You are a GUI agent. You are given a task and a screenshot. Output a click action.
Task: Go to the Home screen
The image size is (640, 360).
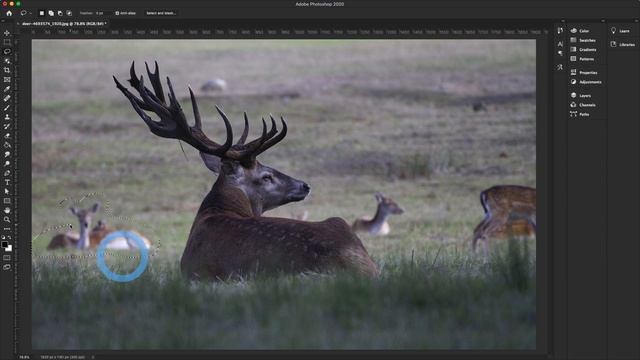tap(9, 13)
